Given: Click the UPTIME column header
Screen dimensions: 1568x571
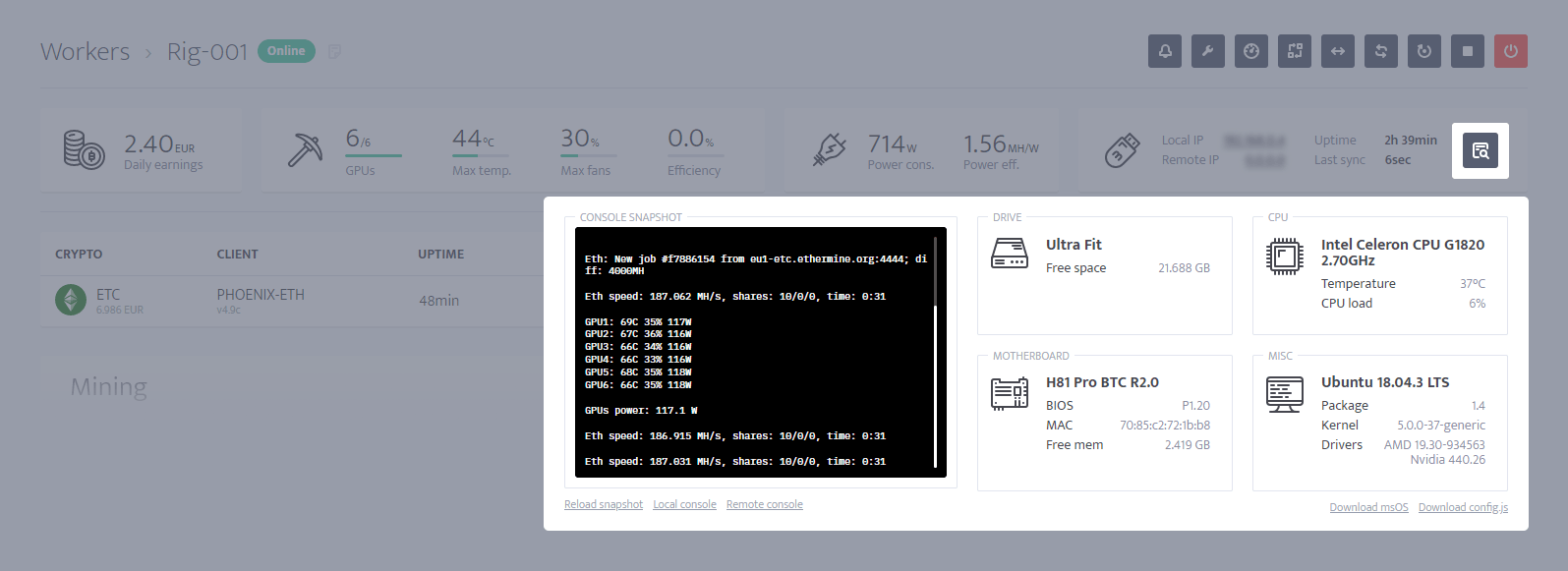Looking at the screenshot, I should coord(440,254).
